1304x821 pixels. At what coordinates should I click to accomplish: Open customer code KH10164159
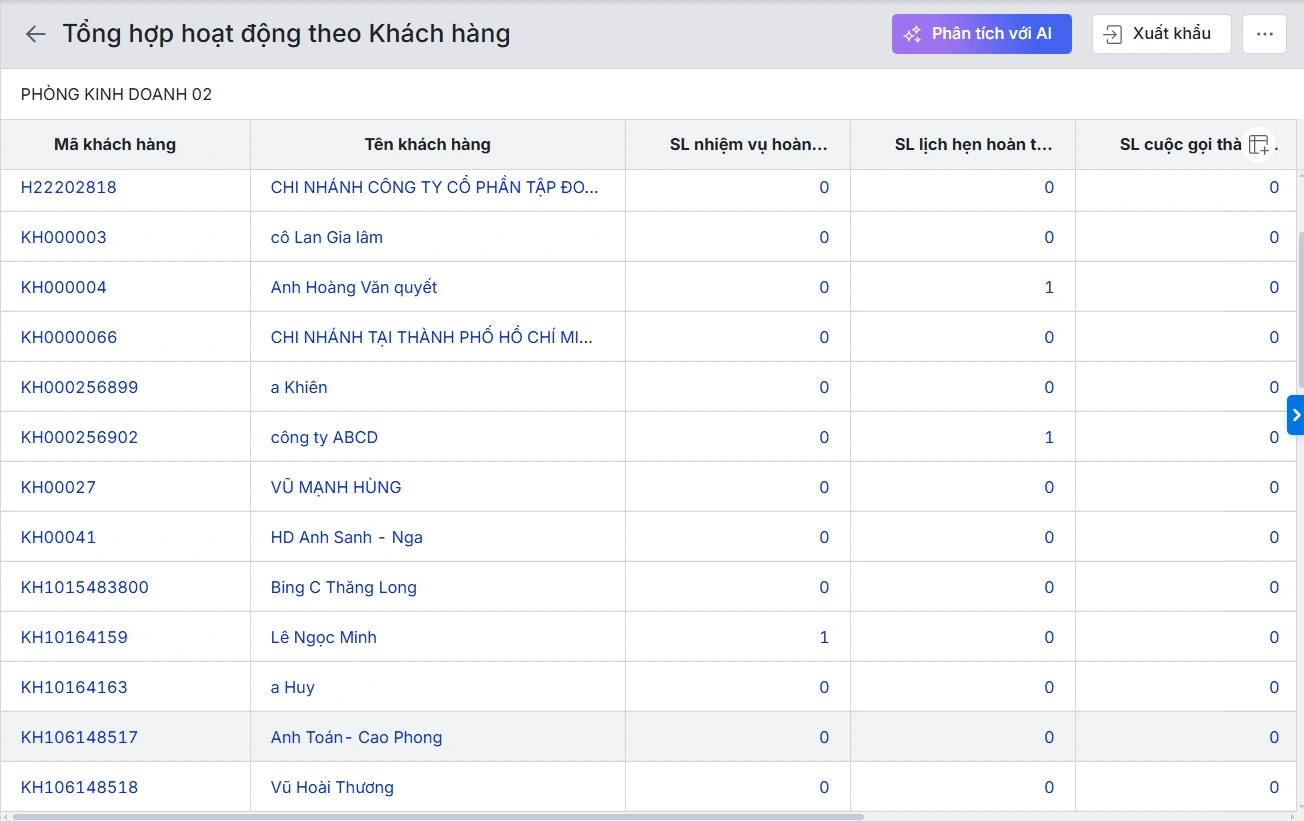coord(75,636)
